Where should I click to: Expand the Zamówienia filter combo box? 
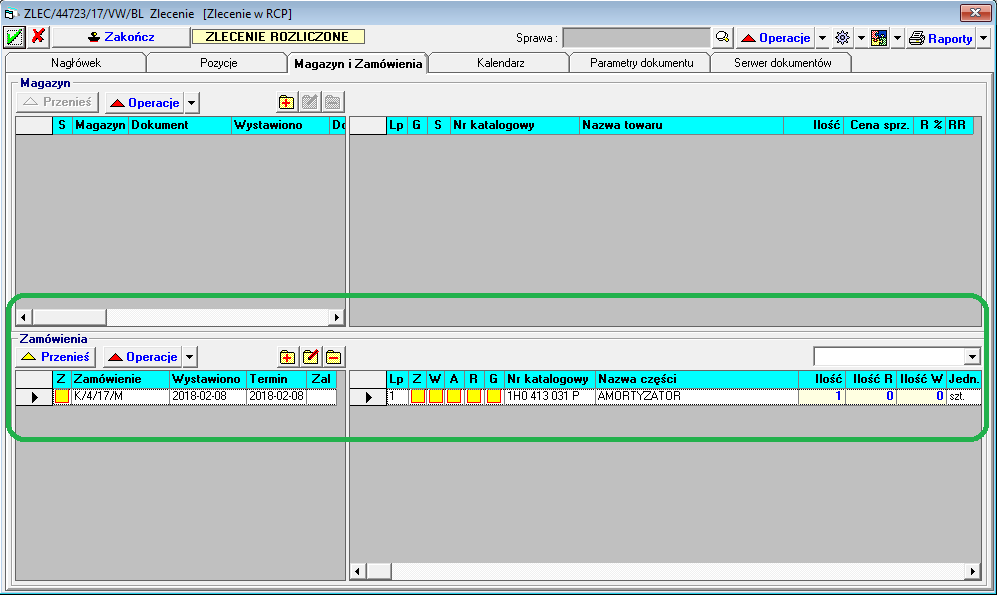click(972, 357)
